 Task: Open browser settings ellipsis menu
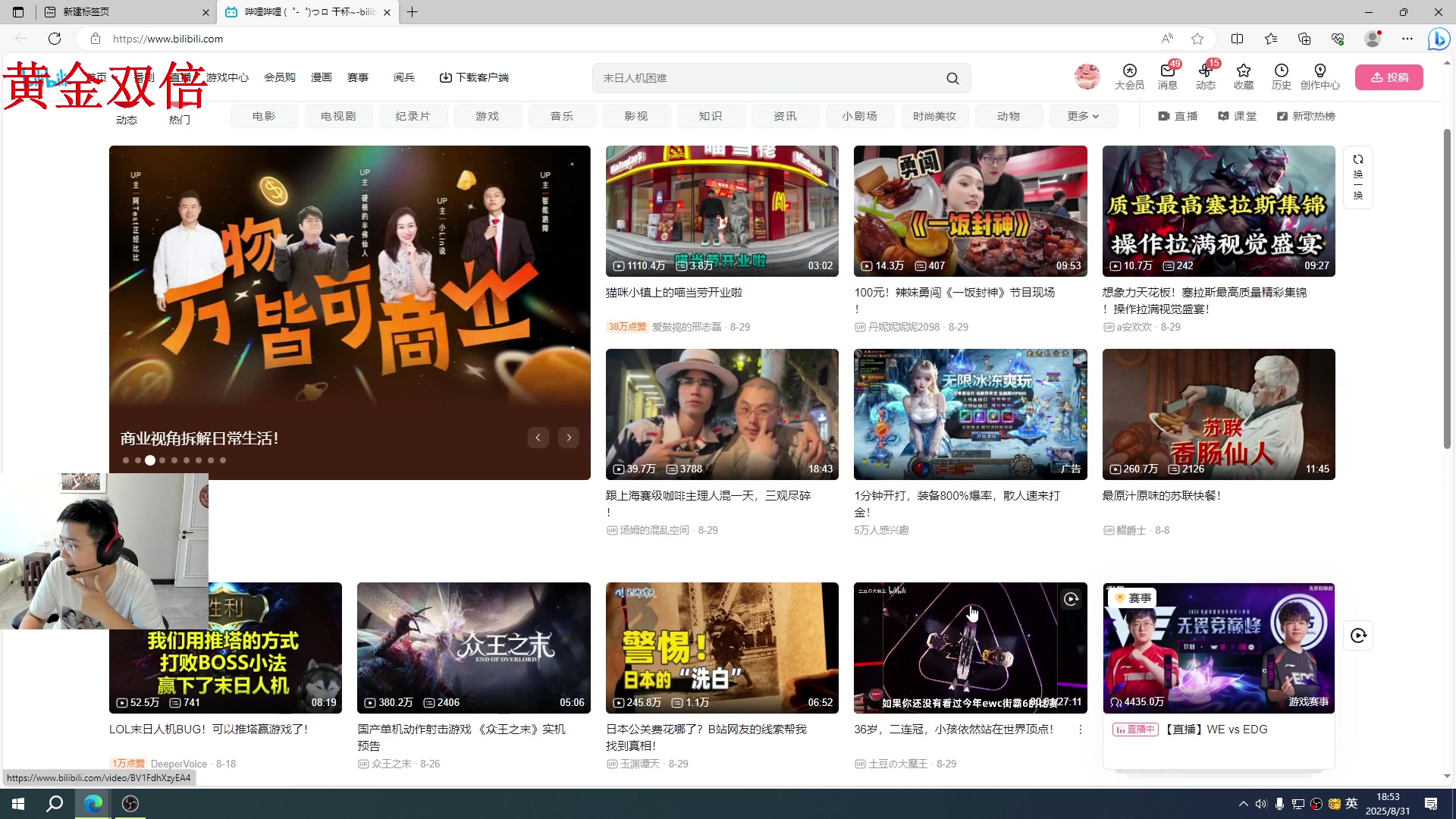pyautogui.click(x=1407, y=39)
